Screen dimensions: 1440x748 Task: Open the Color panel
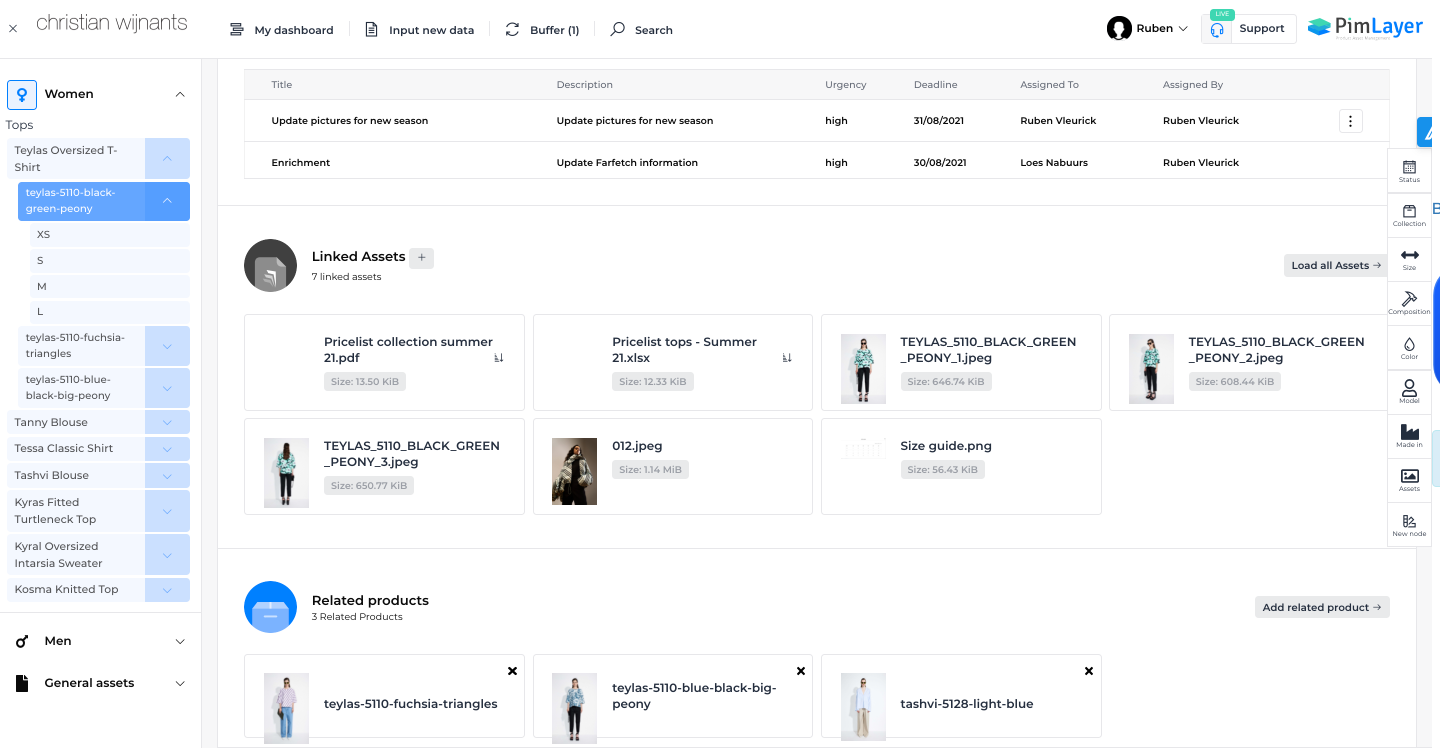pyautogui.click(x=1409, y=346)
